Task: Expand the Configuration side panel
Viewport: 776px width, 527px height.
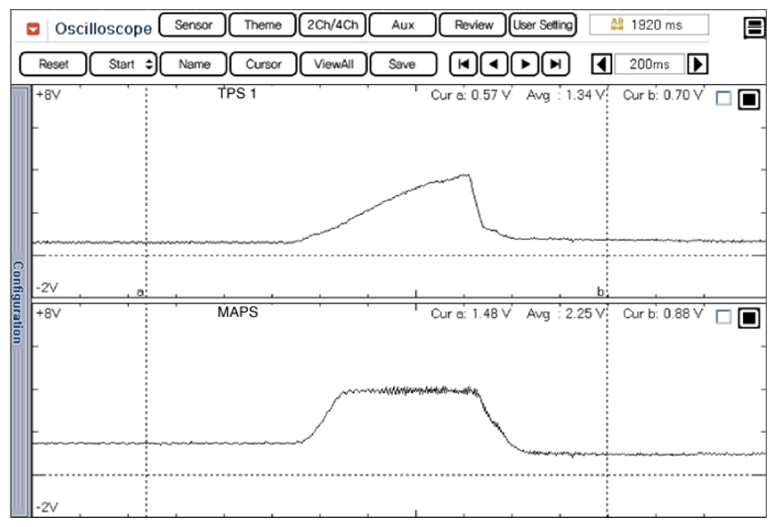Action: pos(17,302)
